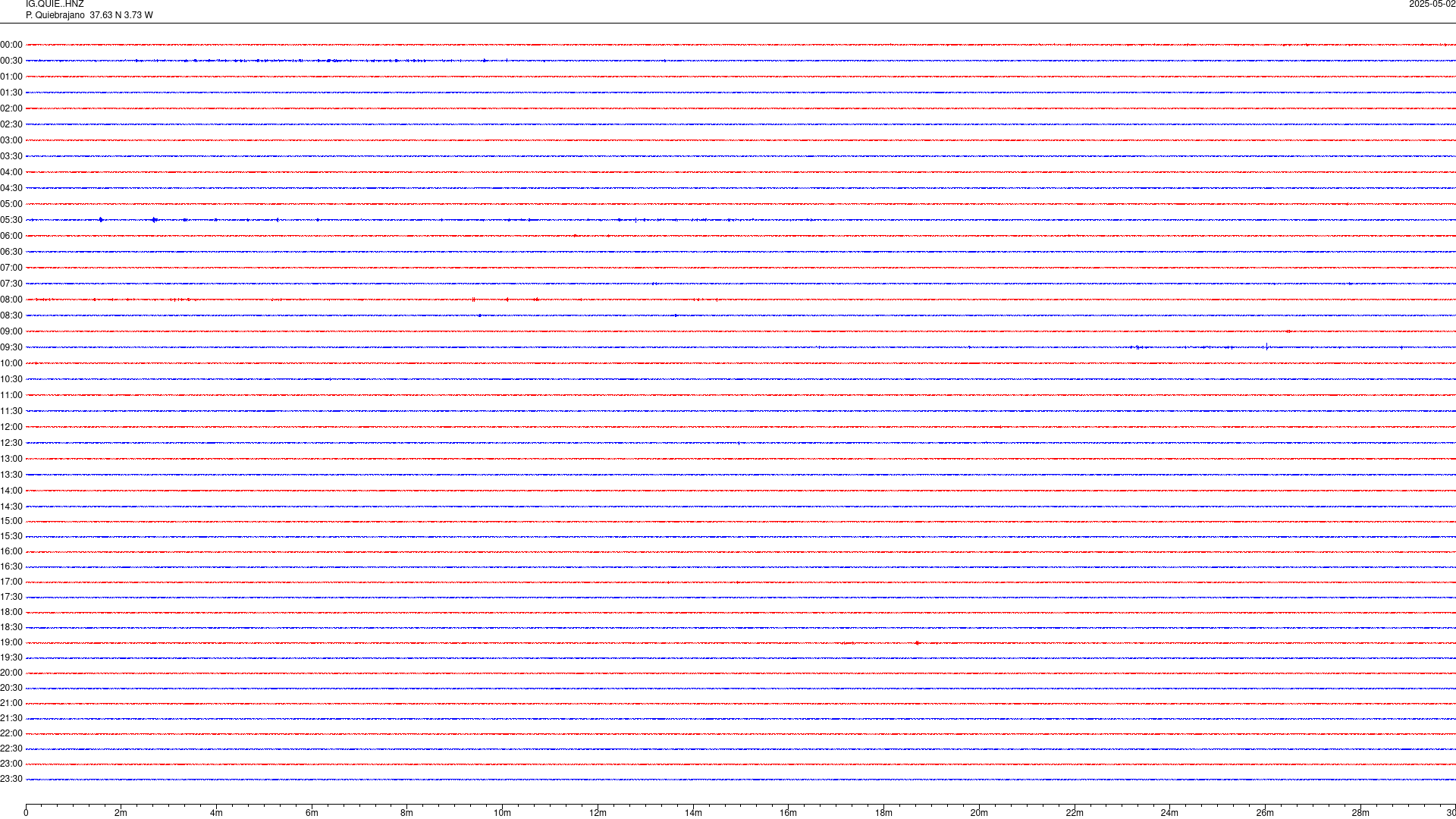
Task: Click the P. Quiebrajano 37.63 N 3.73 W label
Action: pyautogui.click(x=89, y=15)
